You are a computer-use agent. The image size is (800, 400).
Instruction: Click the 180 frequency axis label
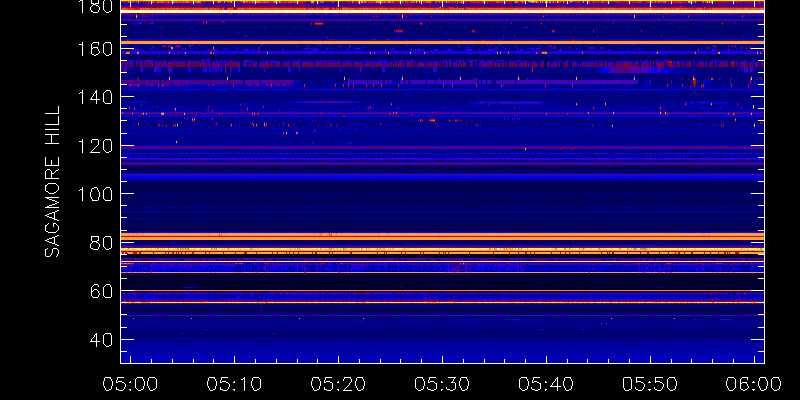coord(95,6)
